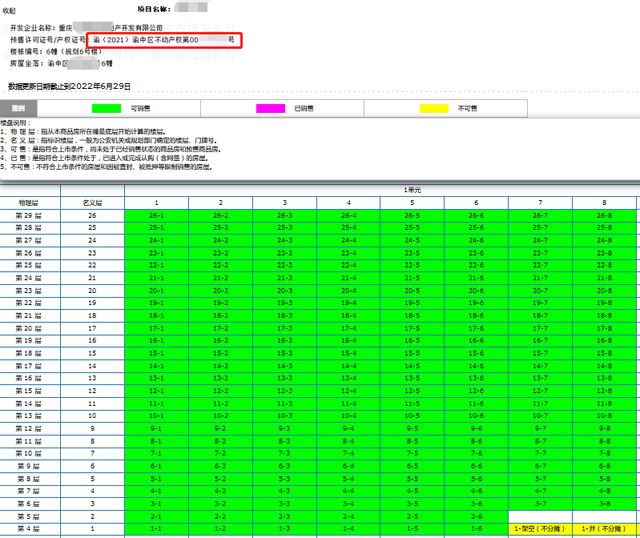
Task: Click unit cell 5-2
Action: 220,479
